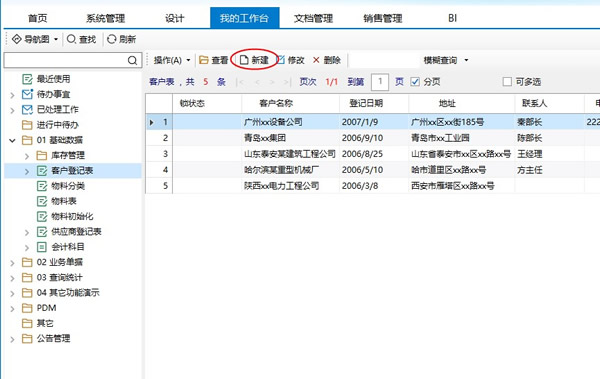Click the page number input field
The width and height of the screenshot is (600, 379).
tap(380, 82)
